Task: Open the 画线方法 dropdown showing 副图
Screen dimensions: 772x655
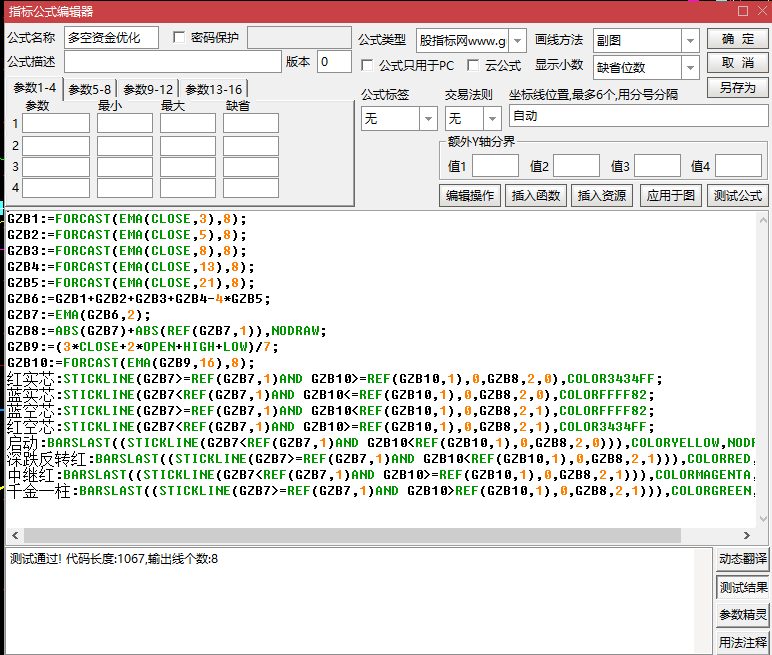Action: (690, 40)
